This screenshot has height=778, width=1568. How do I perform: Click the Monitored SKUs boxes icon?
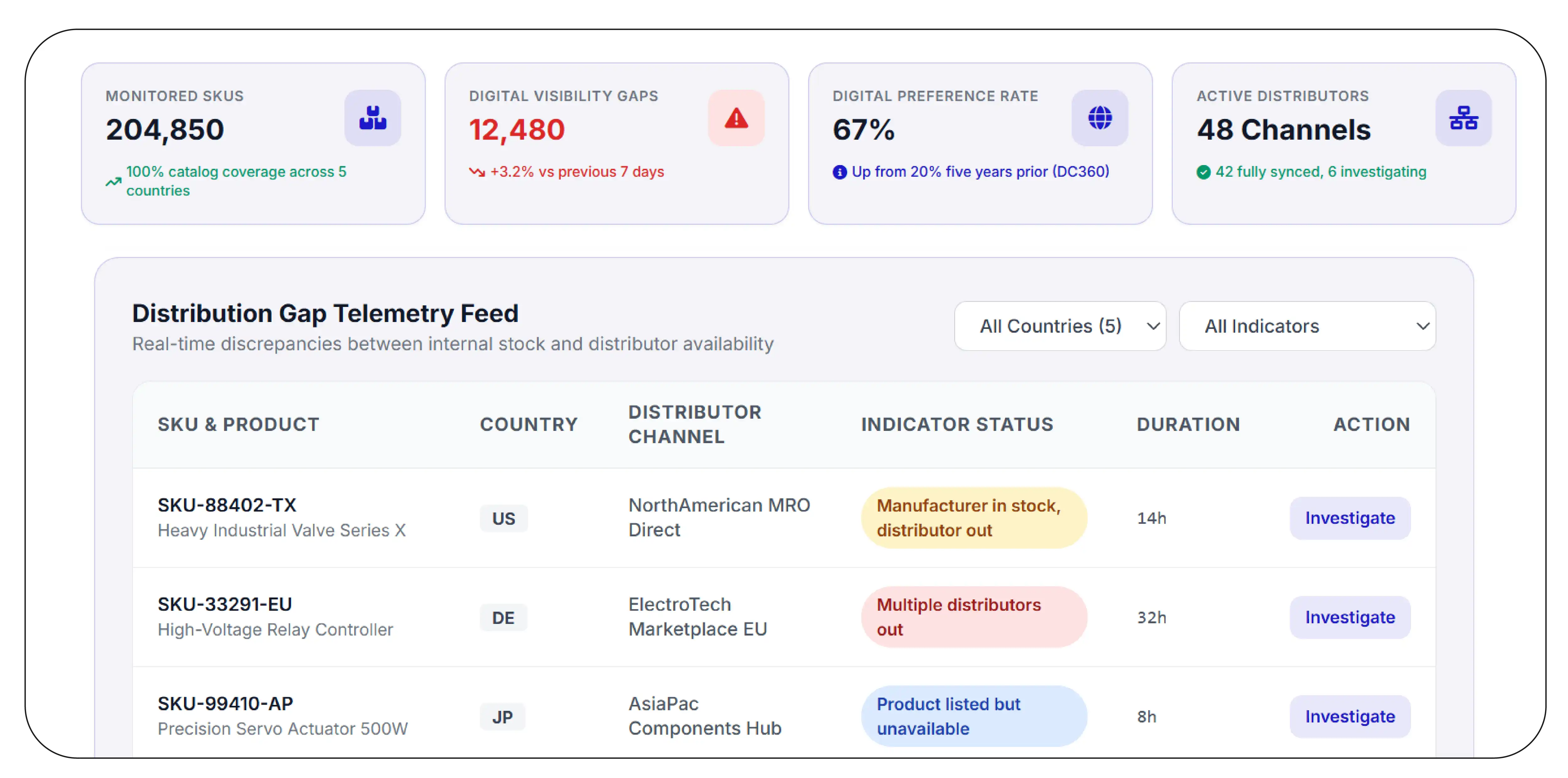(372, 117)
